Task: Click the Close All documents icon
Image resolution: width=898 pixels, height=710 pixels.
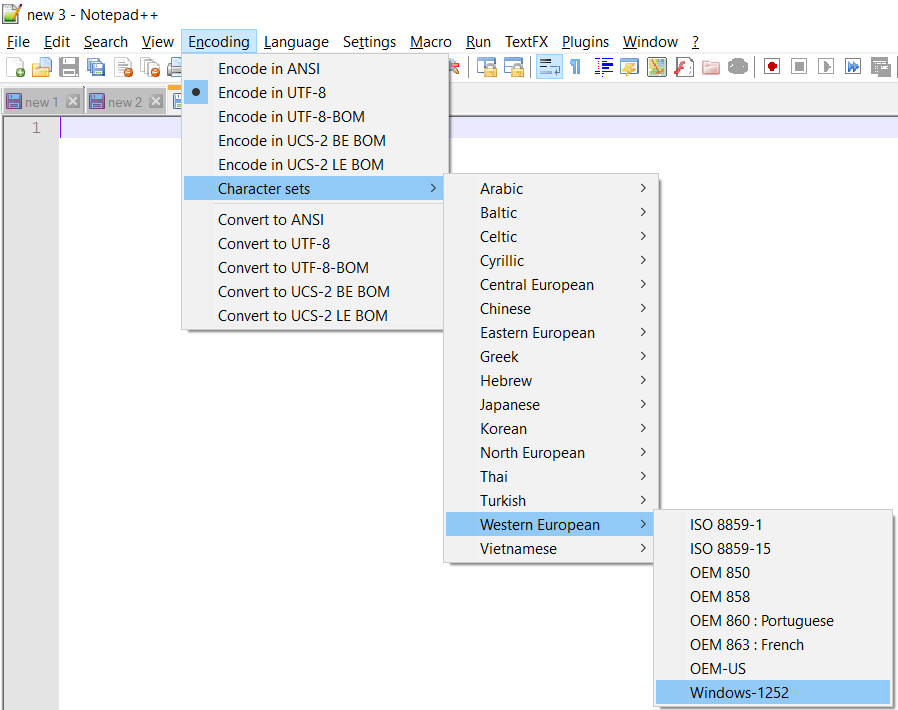Action: pyautogui.click(x=151, y=67)
